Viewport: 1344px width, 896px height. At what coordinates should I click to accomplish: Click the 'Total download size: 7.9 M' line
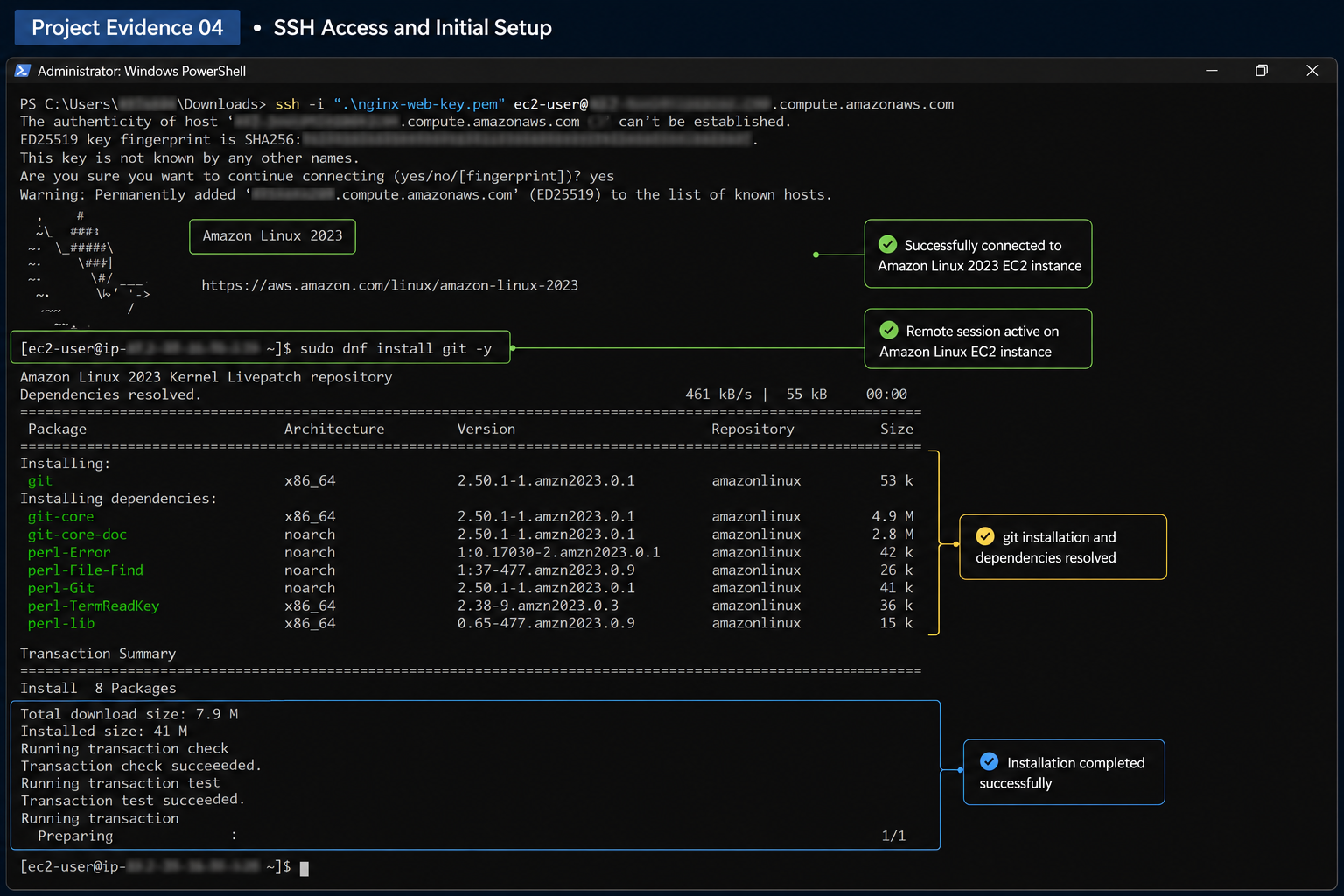(x=129, y=715)
